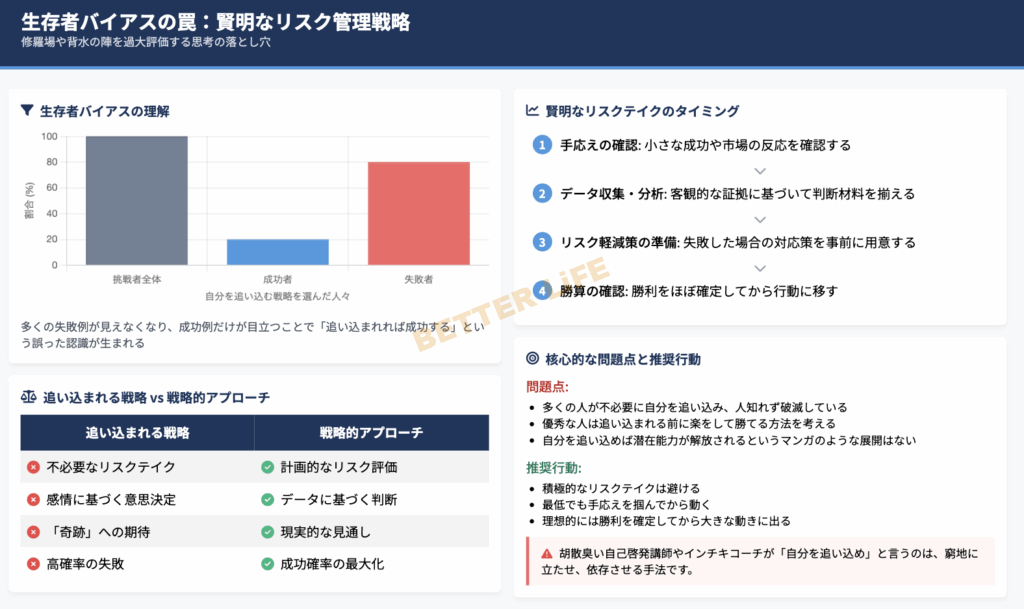Image resolution: width=1024 pixels, height=609 pixels.
Task: Click the green check icon next to データに基づく判断
Action: coord(267,499)
